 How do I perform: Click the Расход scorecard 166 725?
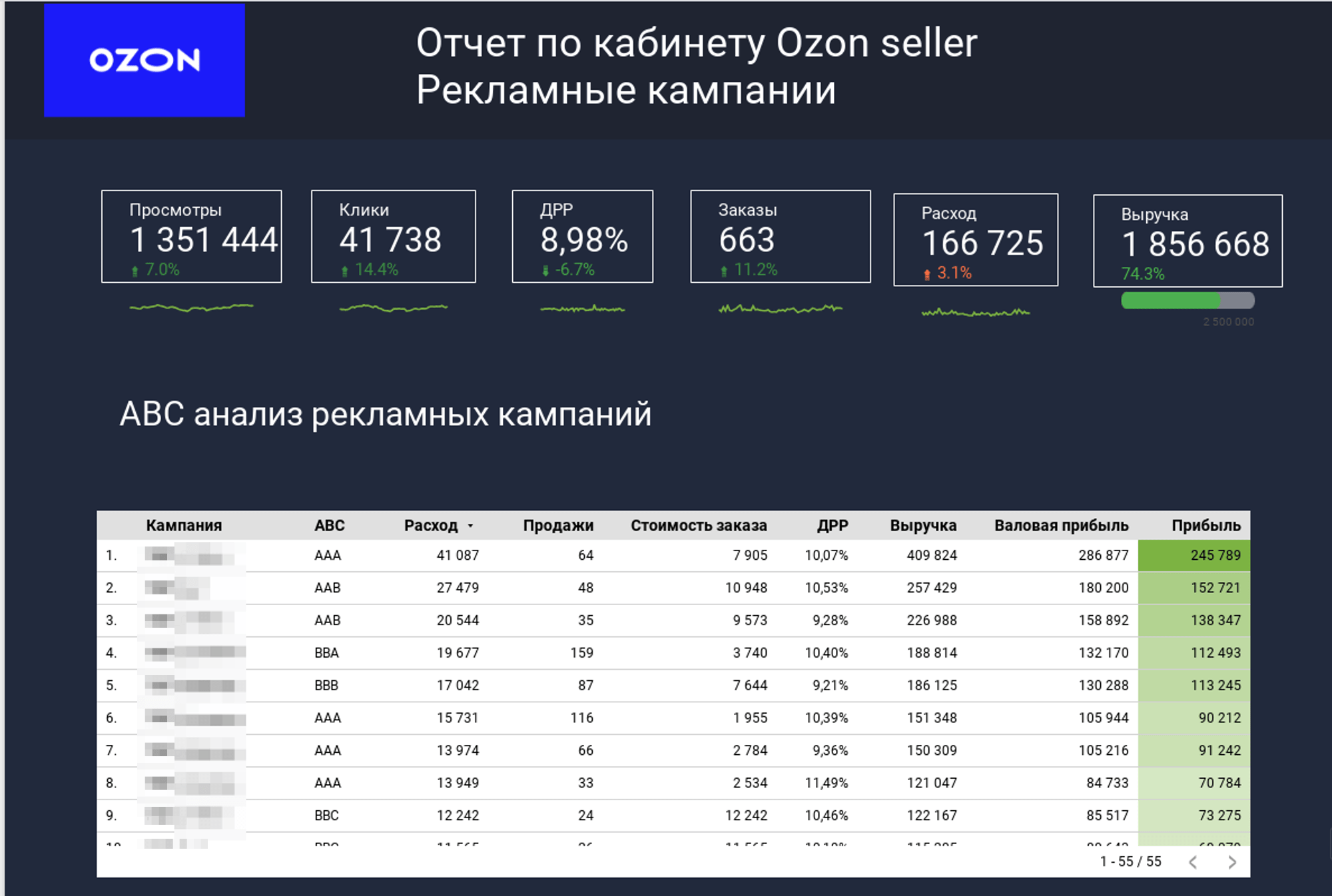click(x=976, y=240)
